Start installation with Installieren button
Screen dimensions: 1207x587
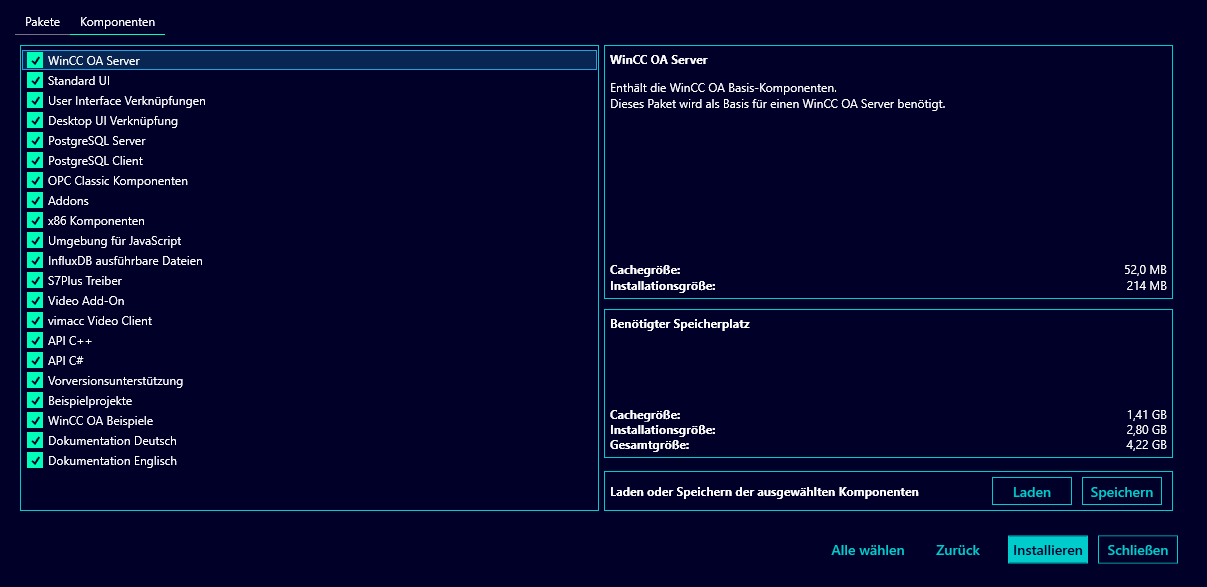coord(1047,550)
